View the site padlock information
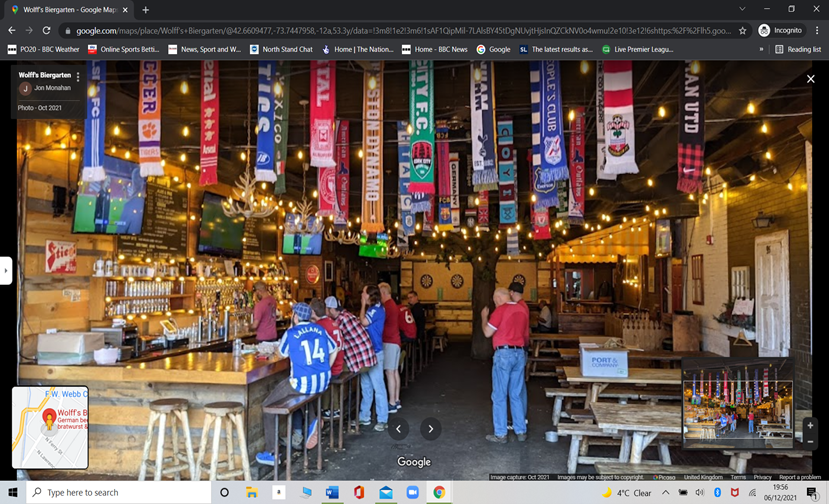 68,31
